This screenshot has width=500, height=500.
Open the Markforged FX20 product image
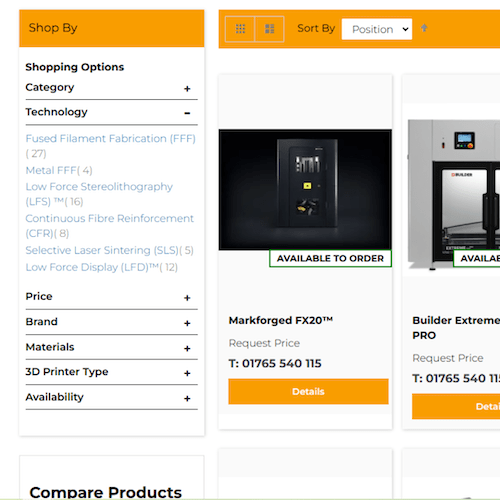[x=305, y=190]
